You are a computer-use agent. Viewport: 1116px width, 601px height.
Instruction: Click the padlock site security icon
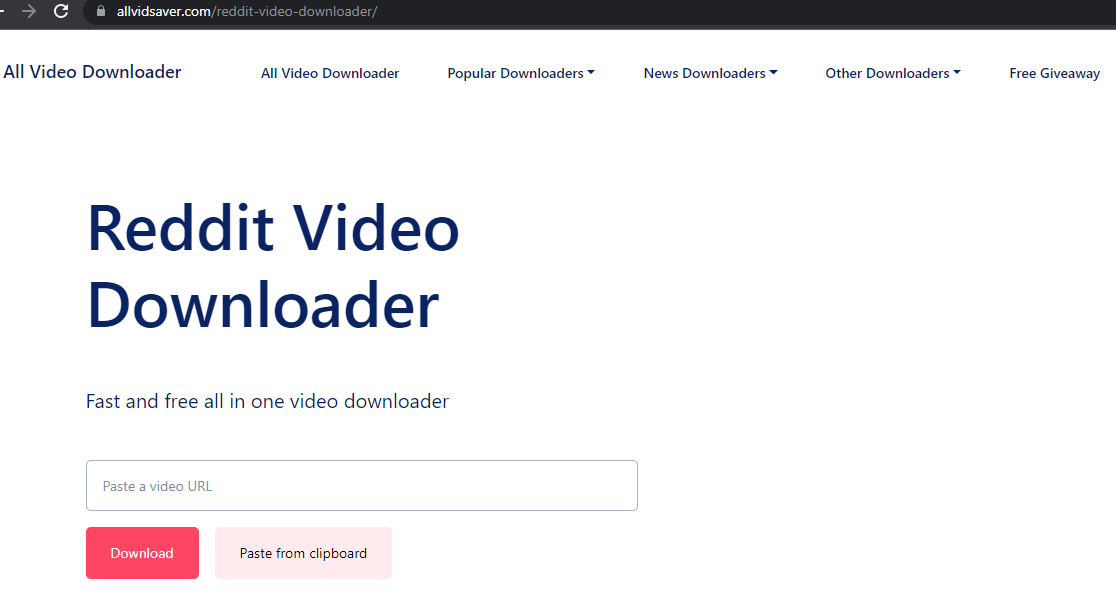(101, 11)
